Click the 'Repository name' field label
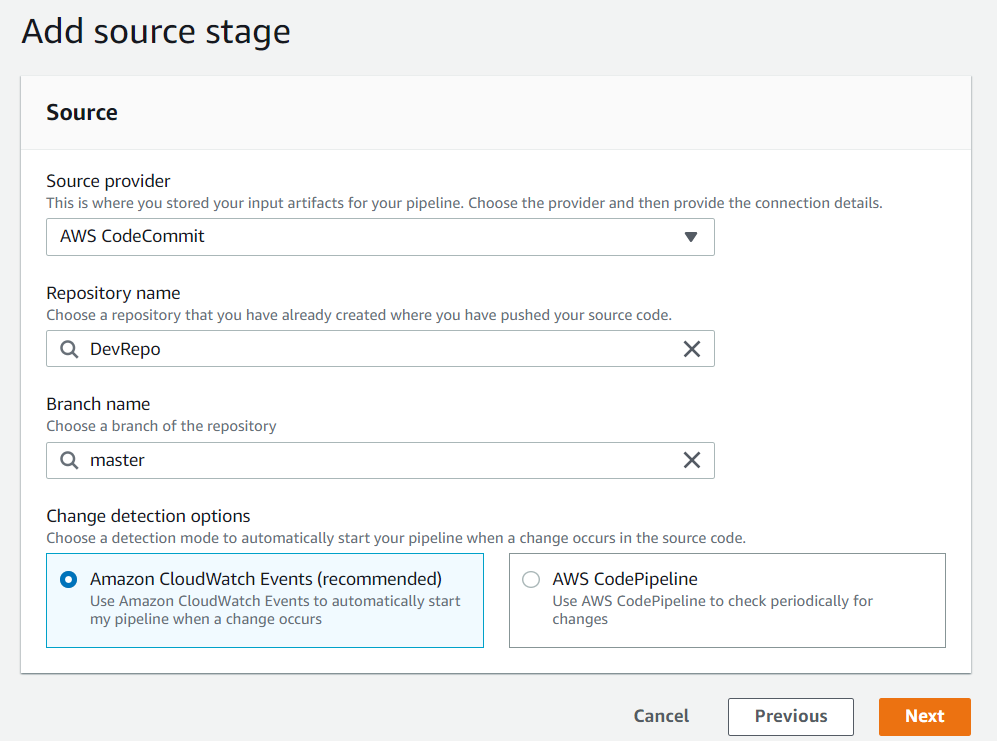Image resolution: width=997 pixels, height=741 pixels. point(113,293)
